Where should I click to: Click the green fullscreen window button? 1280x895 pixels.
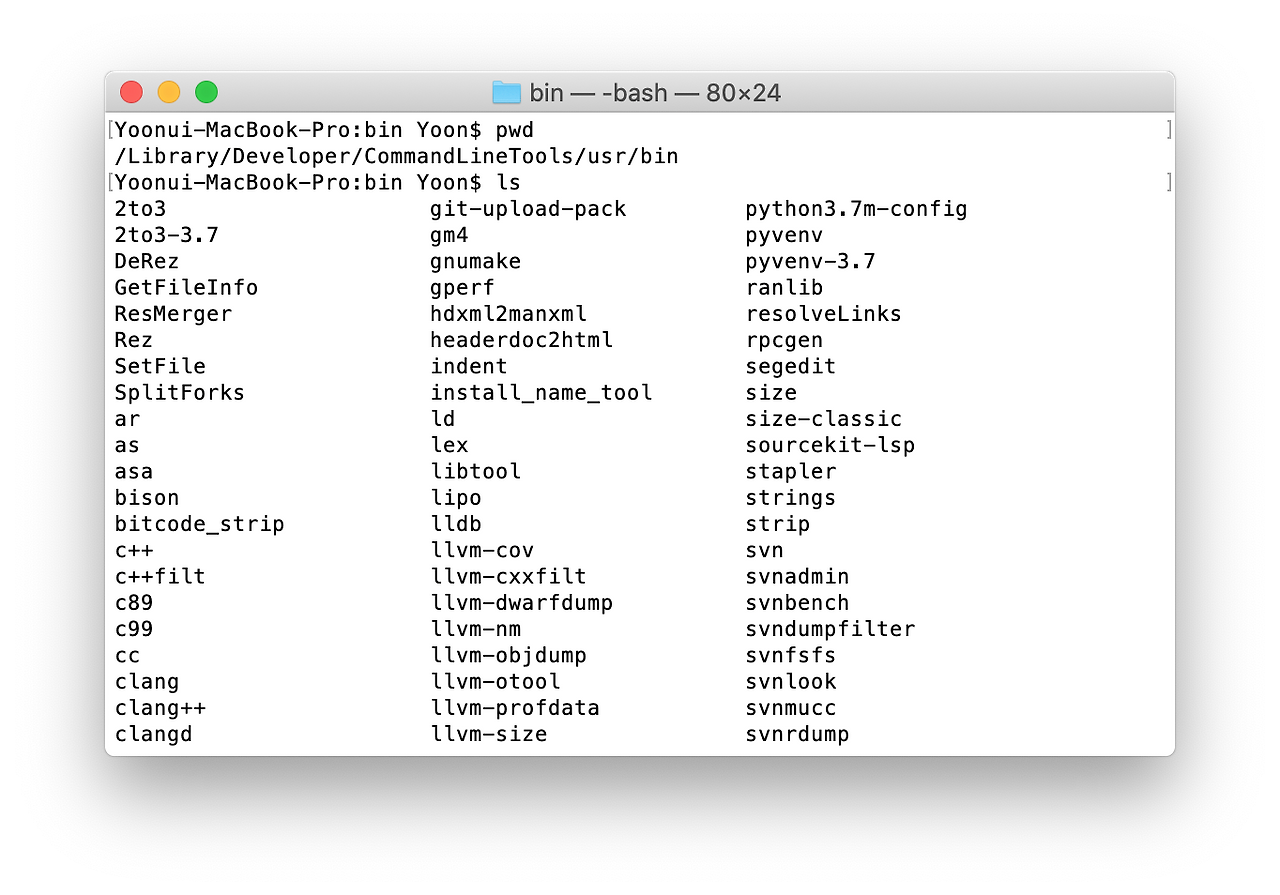(206, 92)
